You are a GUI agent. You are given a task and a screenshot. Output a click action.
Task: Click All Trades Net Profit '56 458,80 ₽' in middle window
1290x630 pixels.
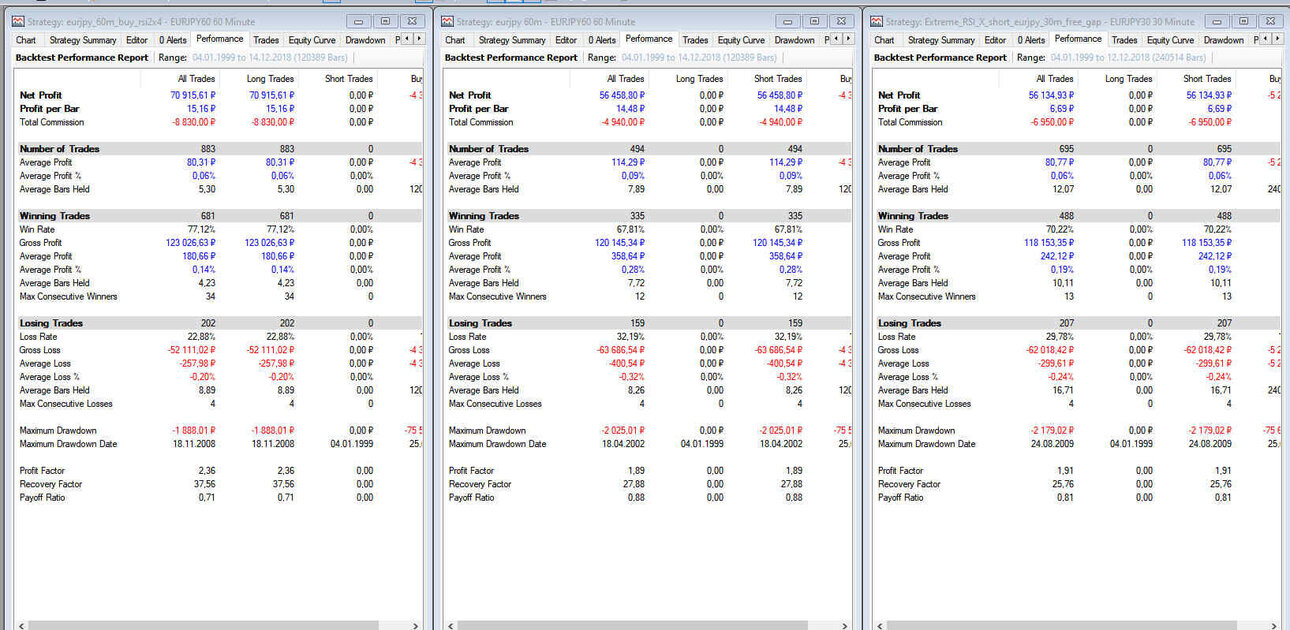click(621, 95)
